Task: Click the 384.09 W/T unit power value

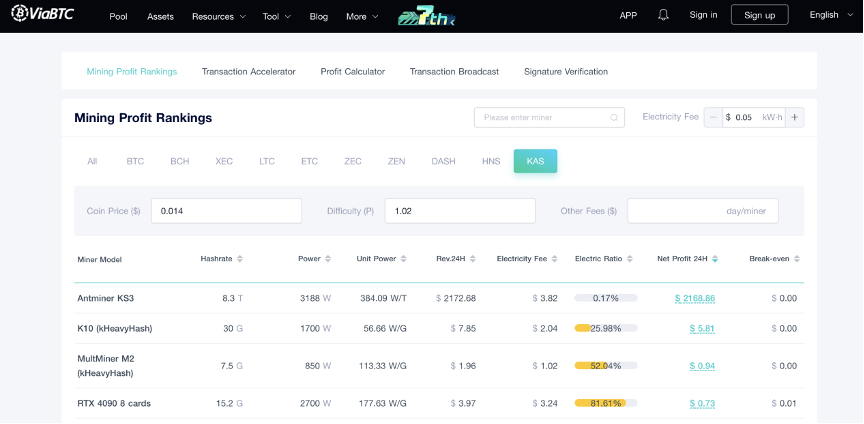Action: click(x=384, y=298)
